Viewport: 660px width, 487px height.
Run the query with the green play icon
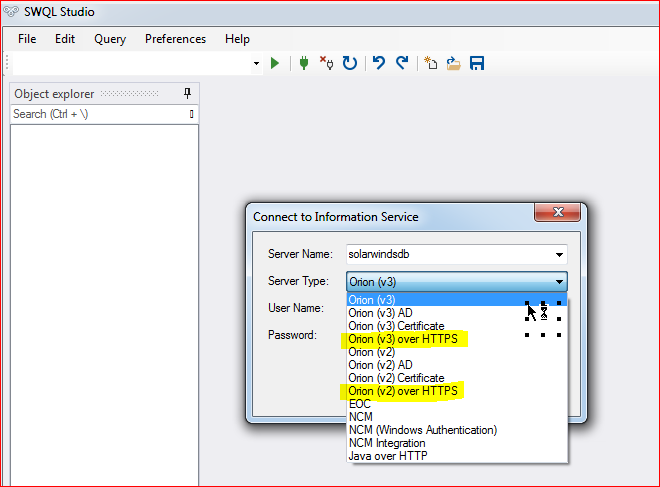pos(275,64)
